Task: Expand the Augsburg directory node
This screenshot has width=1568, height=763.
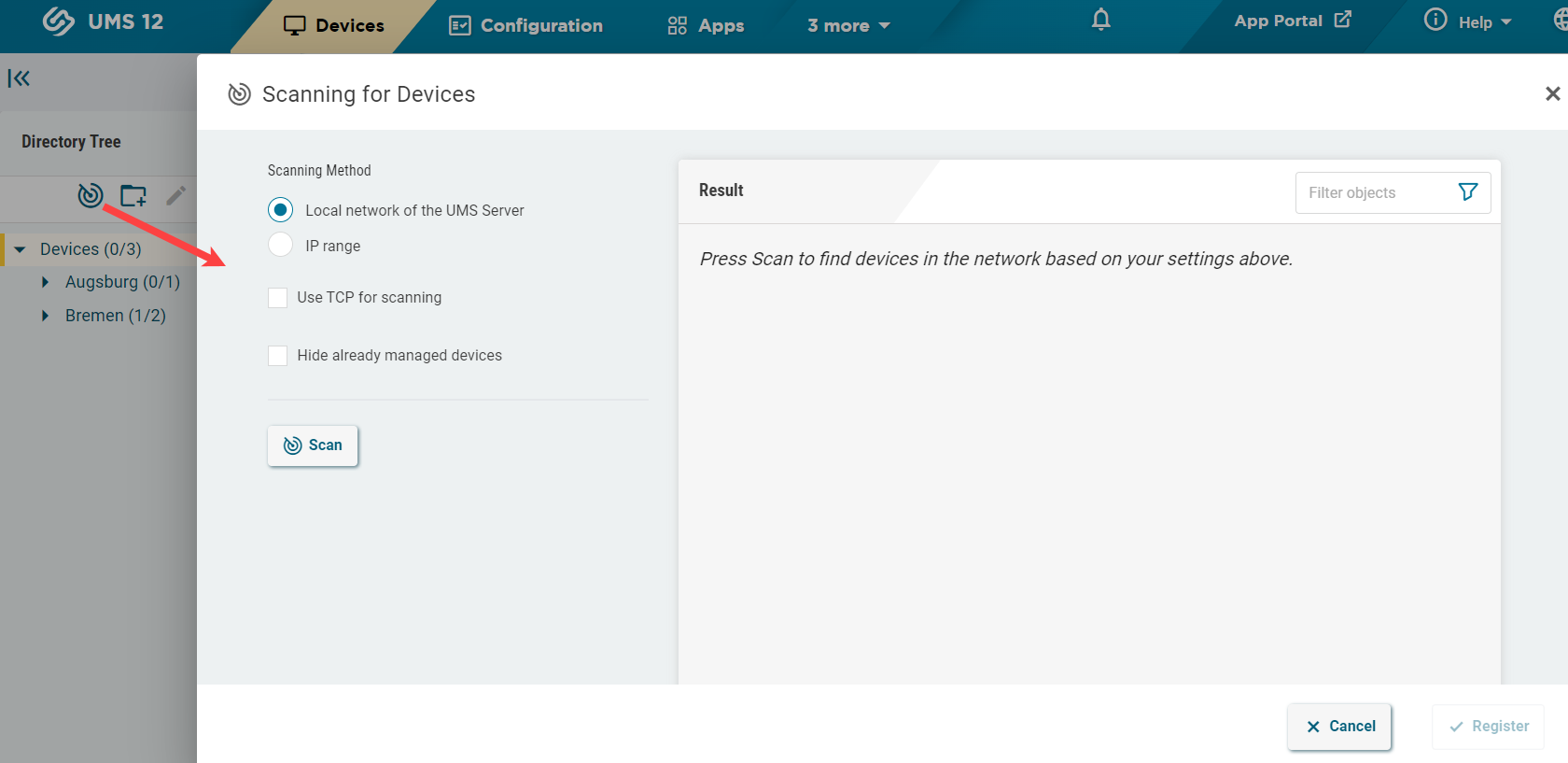Action: (45, 282)
